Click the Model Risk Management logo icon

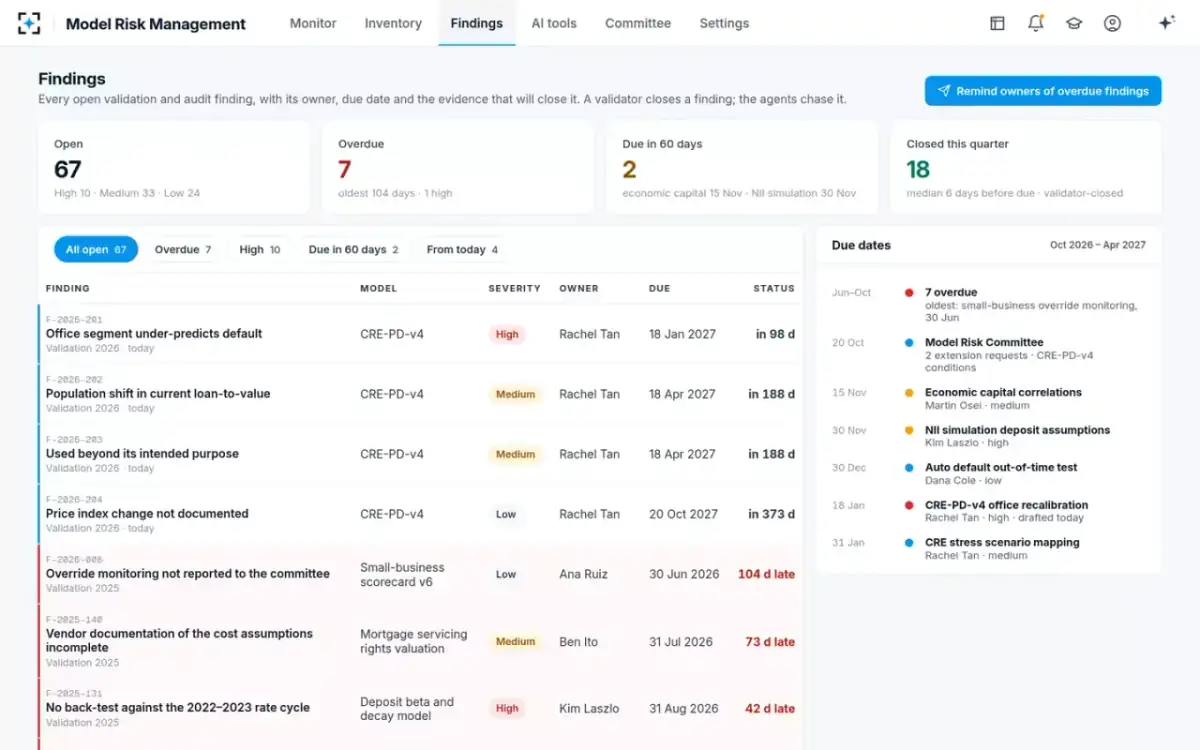(29, 23)
